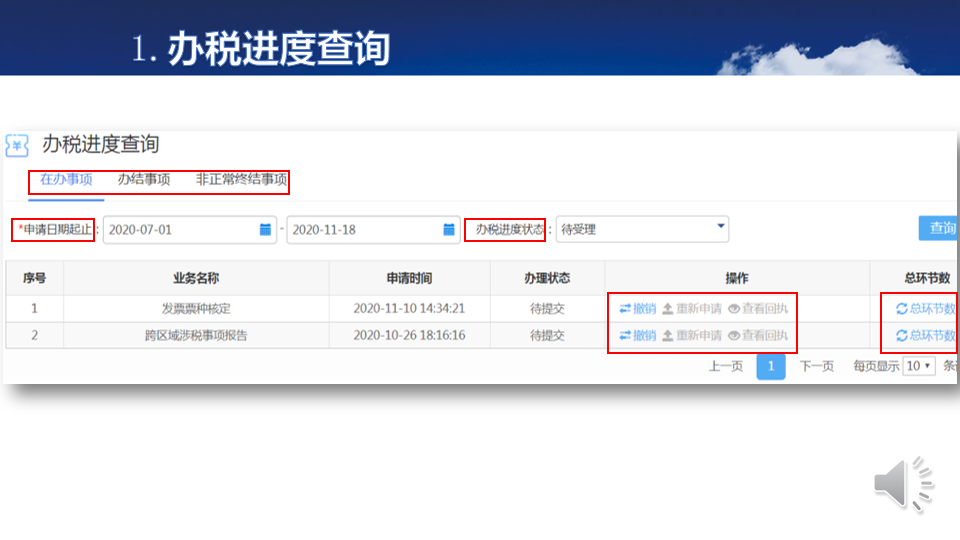
Task: Switch to 办结事项 tab
Action: tap(144, 179)
